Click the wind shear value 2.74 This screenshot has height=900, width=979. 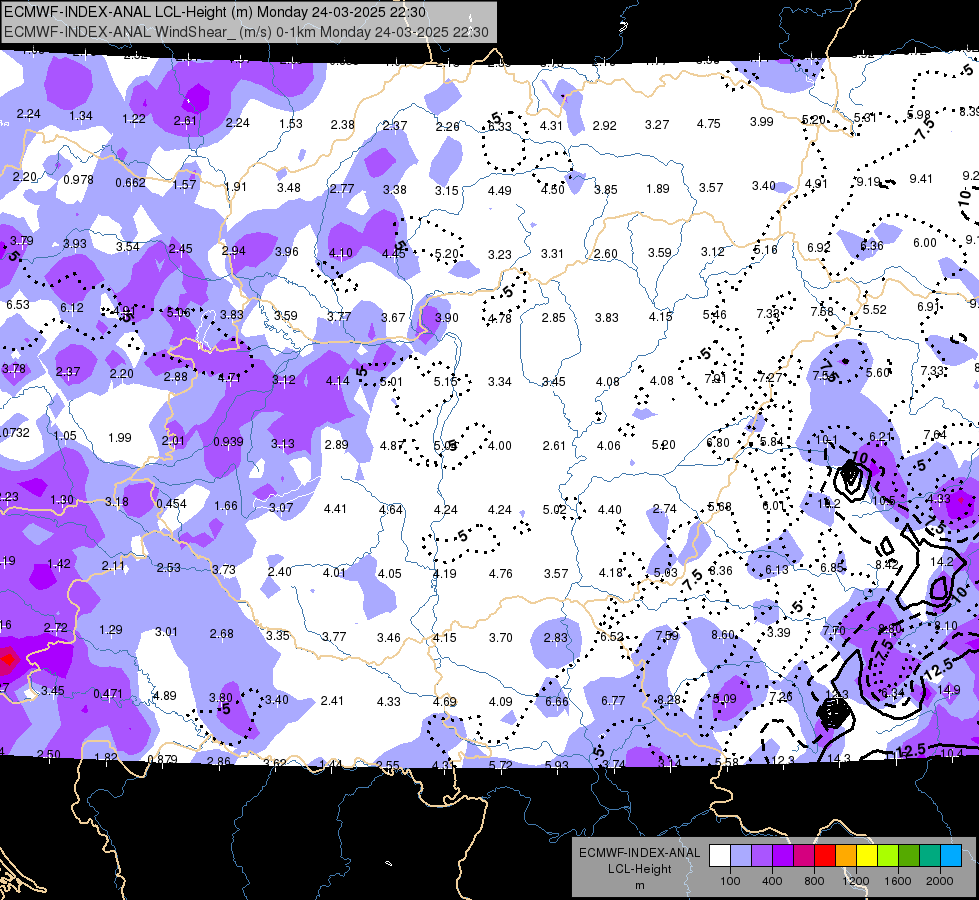click(x=664, y=508)
